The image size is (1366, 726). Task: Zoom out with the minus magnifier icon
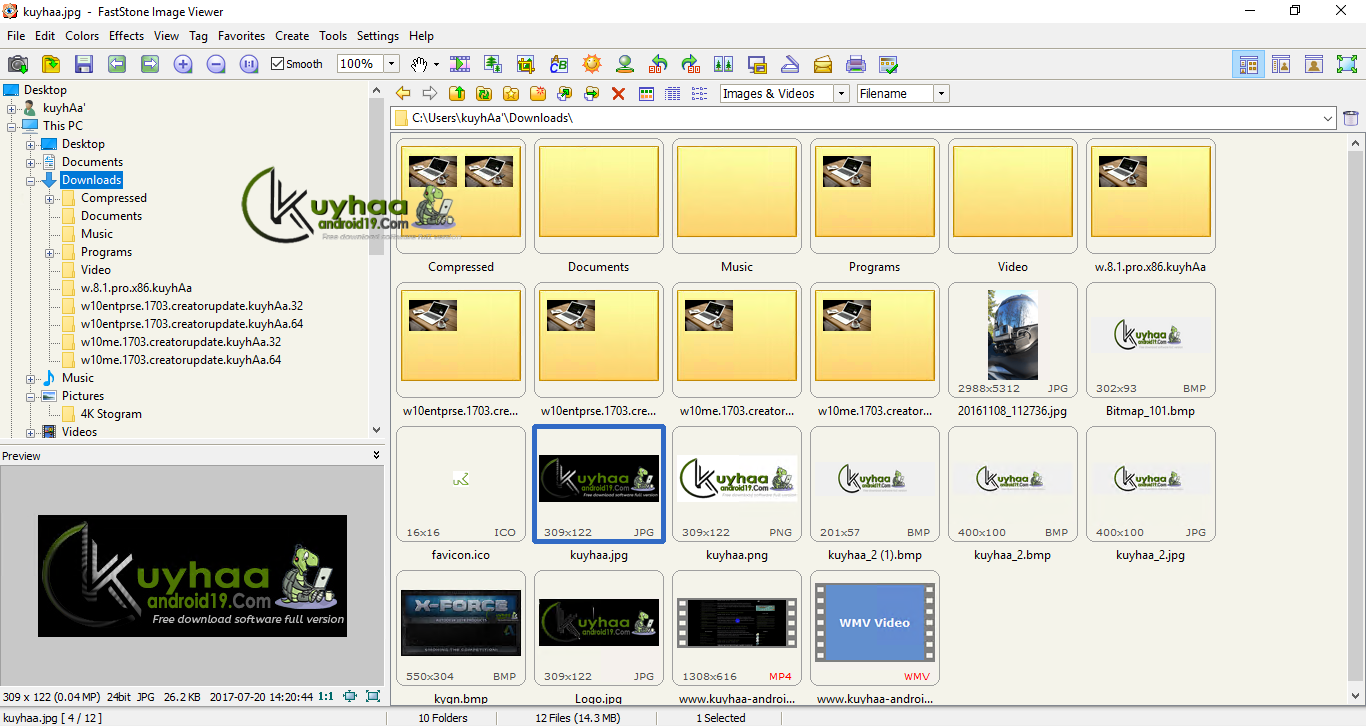point(216,64)
